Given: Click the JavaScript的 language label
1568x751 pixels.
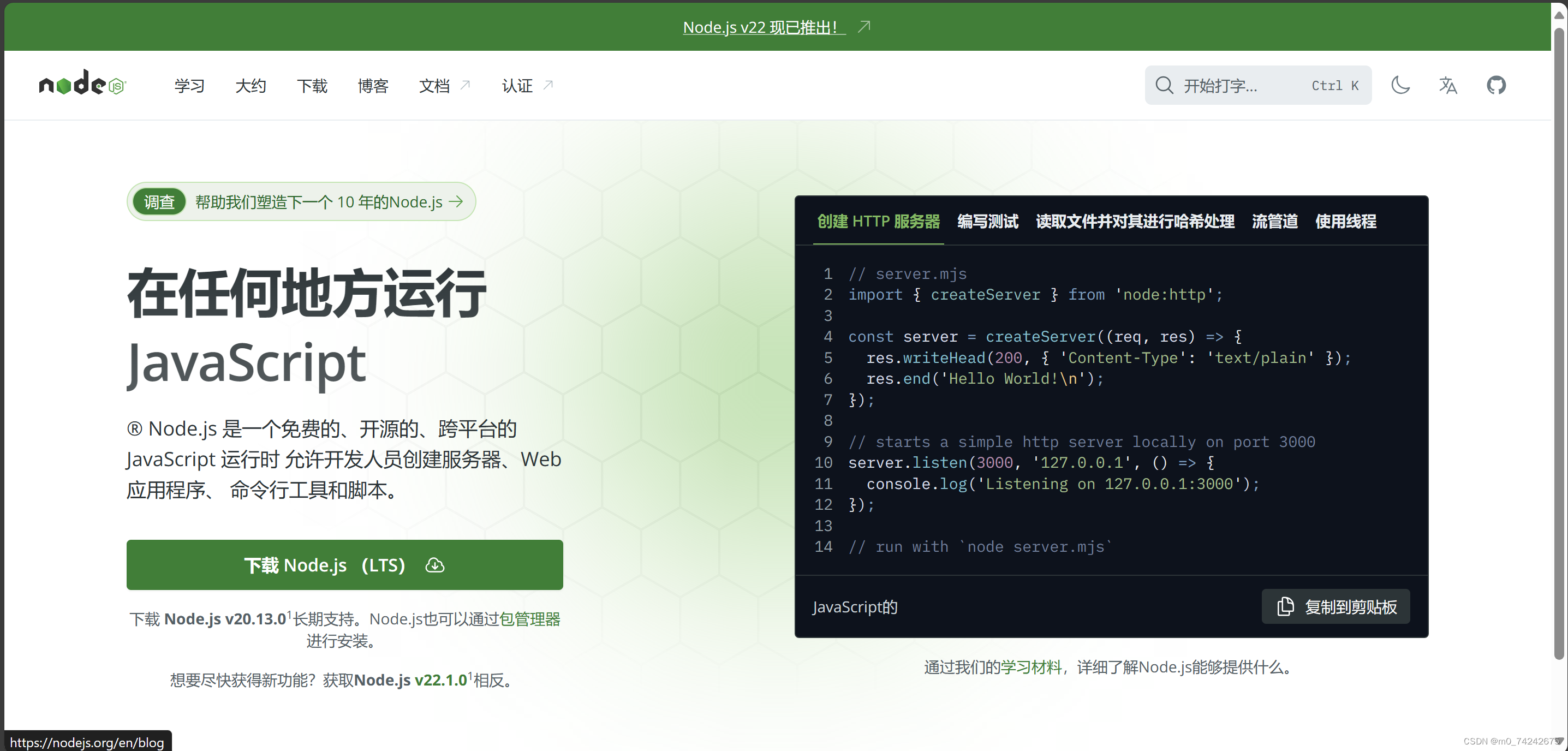Looking at the screenshot, I should click(855, 607).
